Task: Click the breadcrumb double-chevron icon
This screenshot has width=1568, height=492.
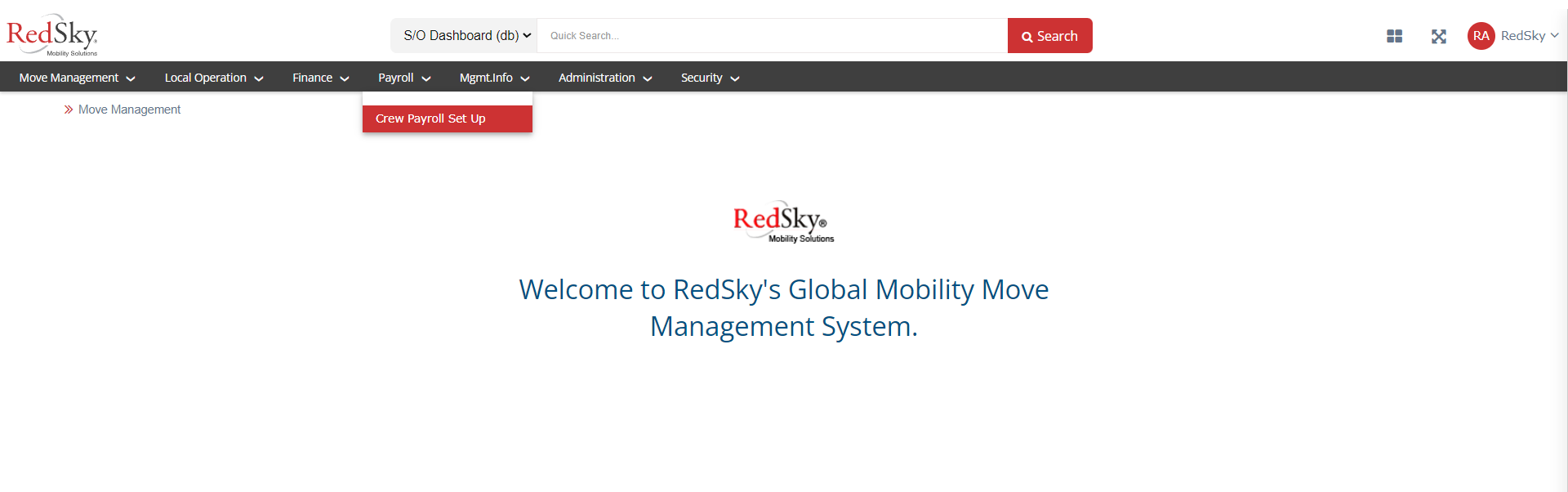Action: click(69, 110)
